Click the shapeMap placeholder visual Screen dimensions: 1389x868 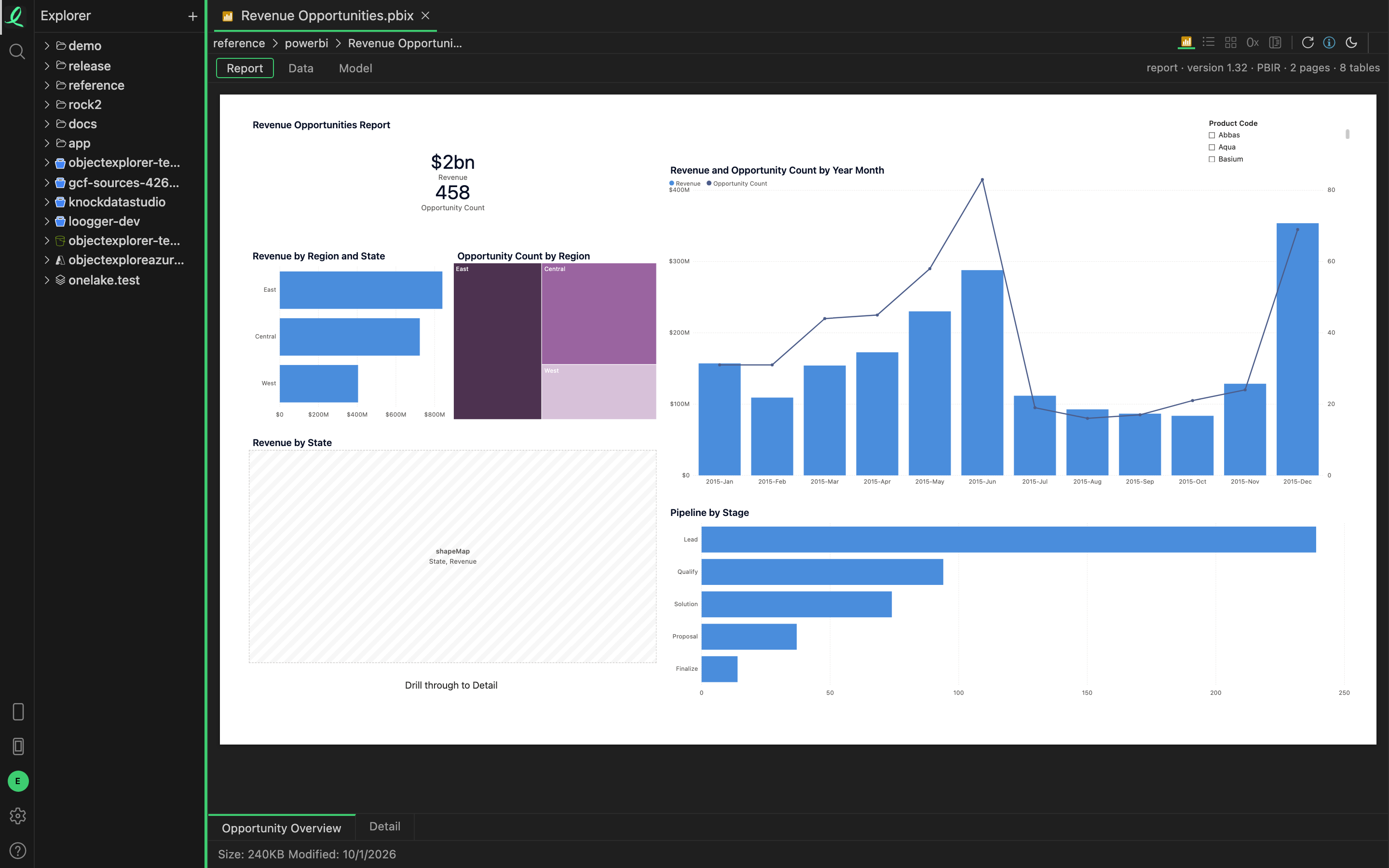click(452, 556)
